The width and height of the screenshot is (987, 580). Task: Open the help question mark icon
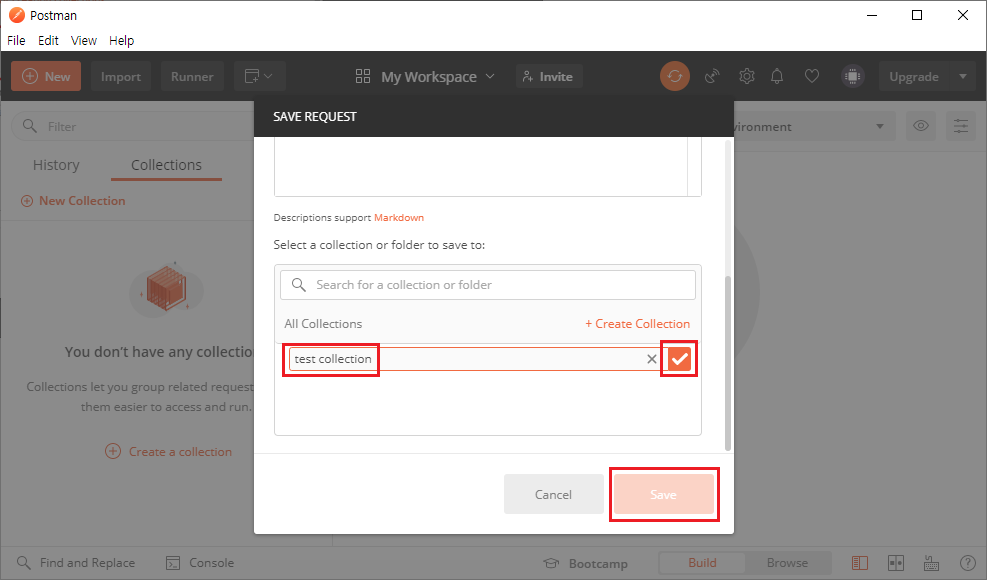(967, 562)
